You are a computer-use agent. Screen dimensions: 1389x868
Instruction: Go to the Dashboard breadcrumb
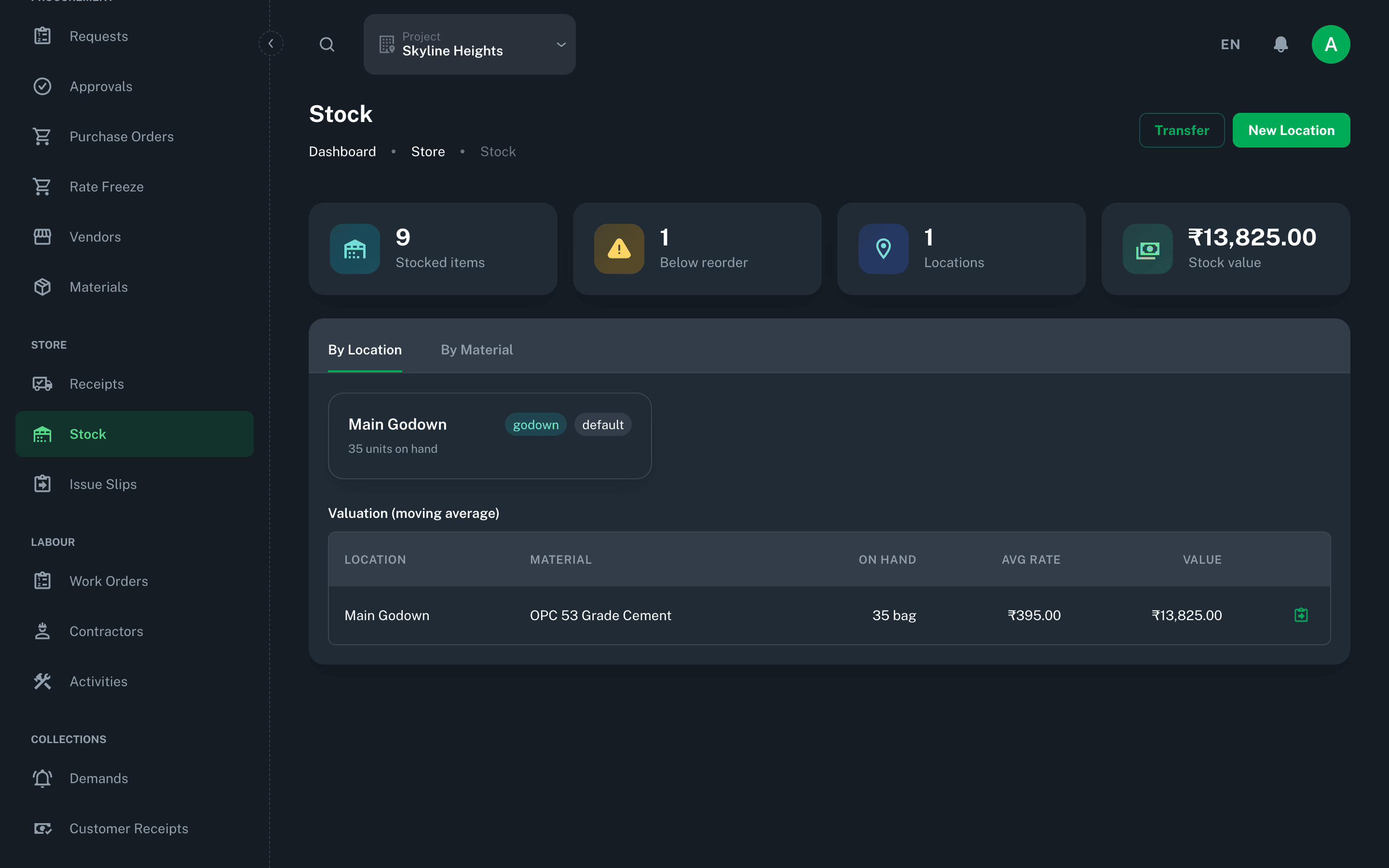click(342, 151)
